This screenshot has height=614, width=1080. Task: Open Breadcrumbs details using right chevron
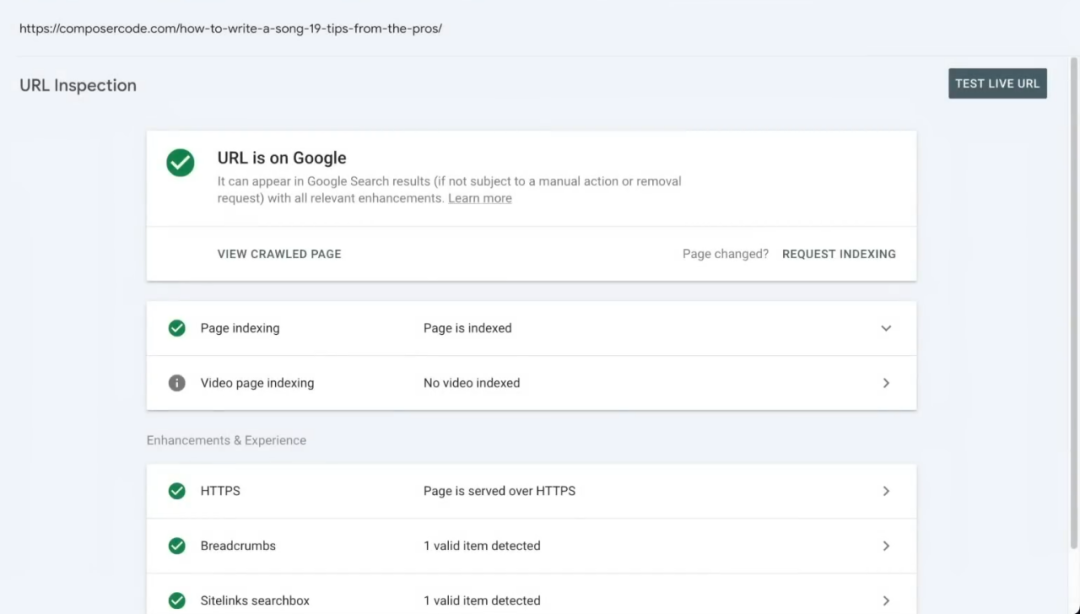[886, 546]
